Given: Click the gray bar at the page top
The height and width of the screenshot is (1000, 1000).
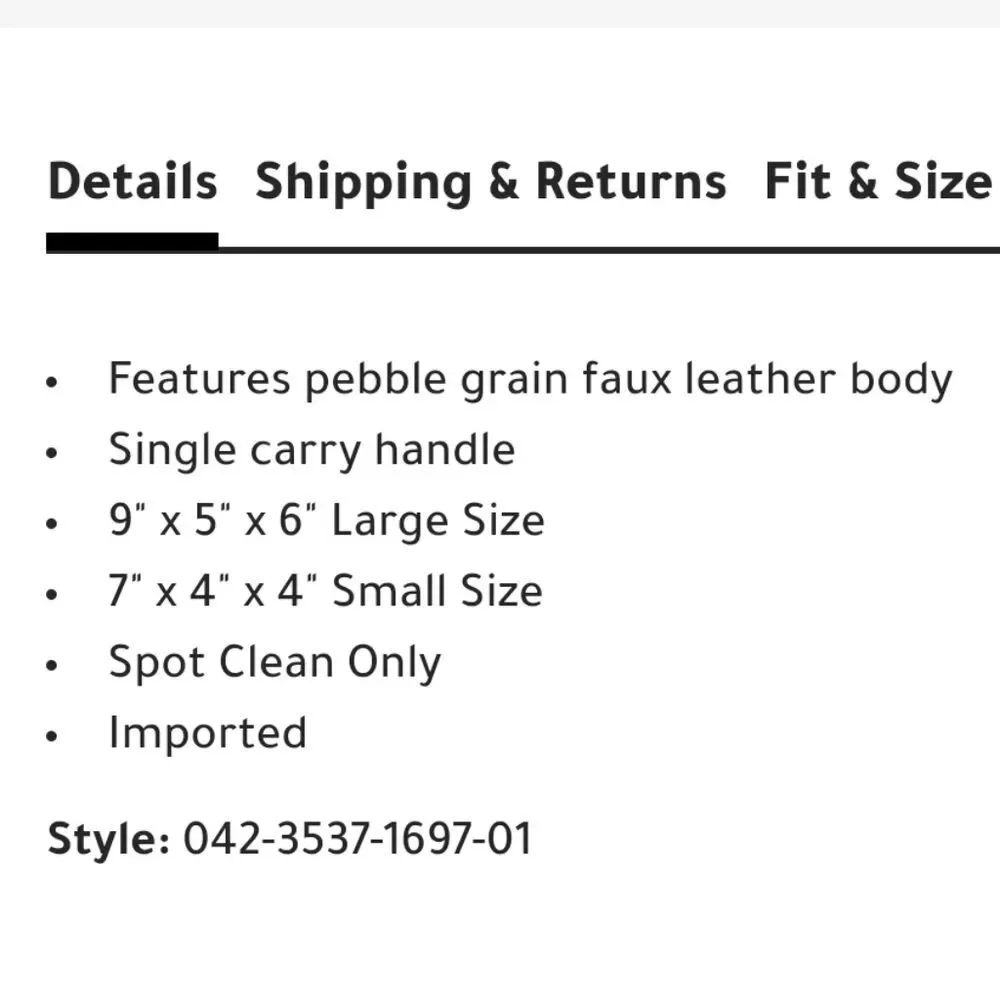Looking at the screenshot, I should tap(500, 13).
